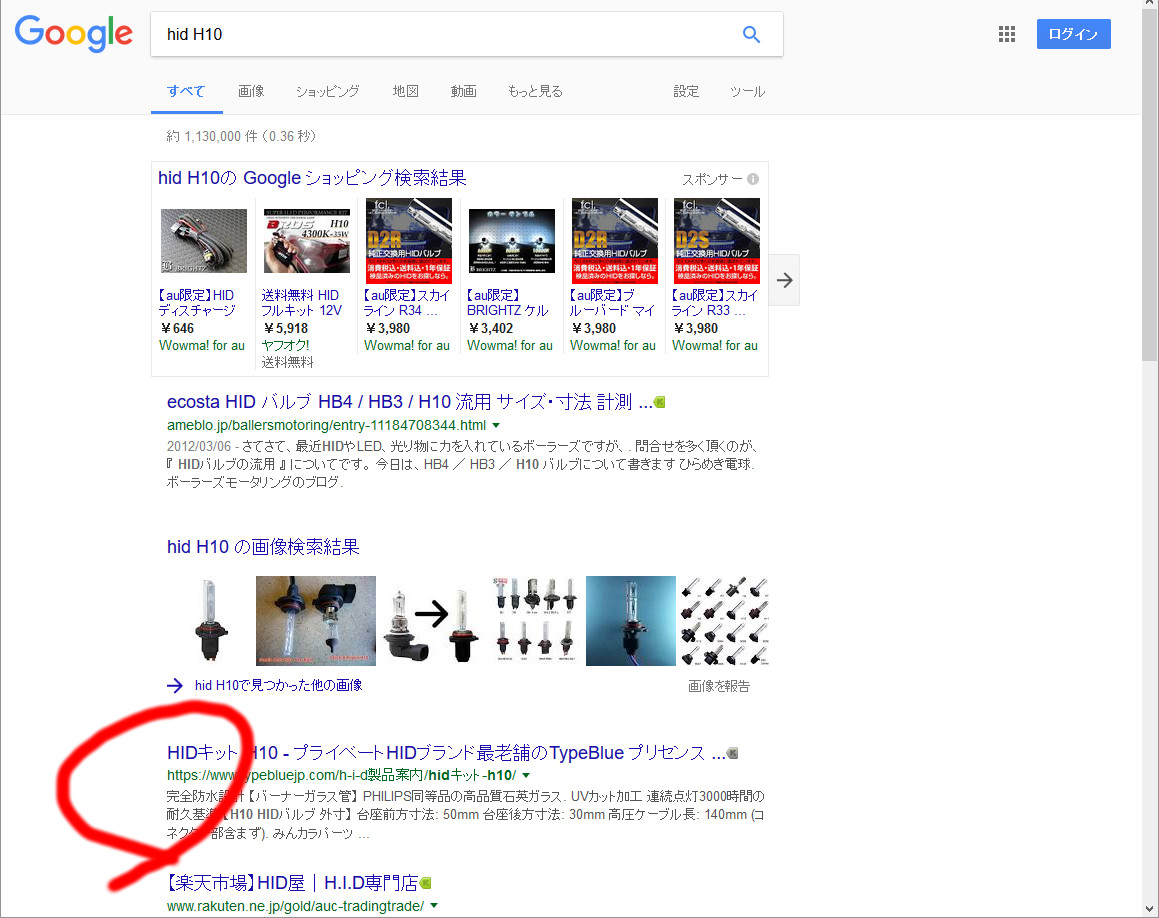Click the ¥5,918 price
1159x918 pixels.
point(285,328)
